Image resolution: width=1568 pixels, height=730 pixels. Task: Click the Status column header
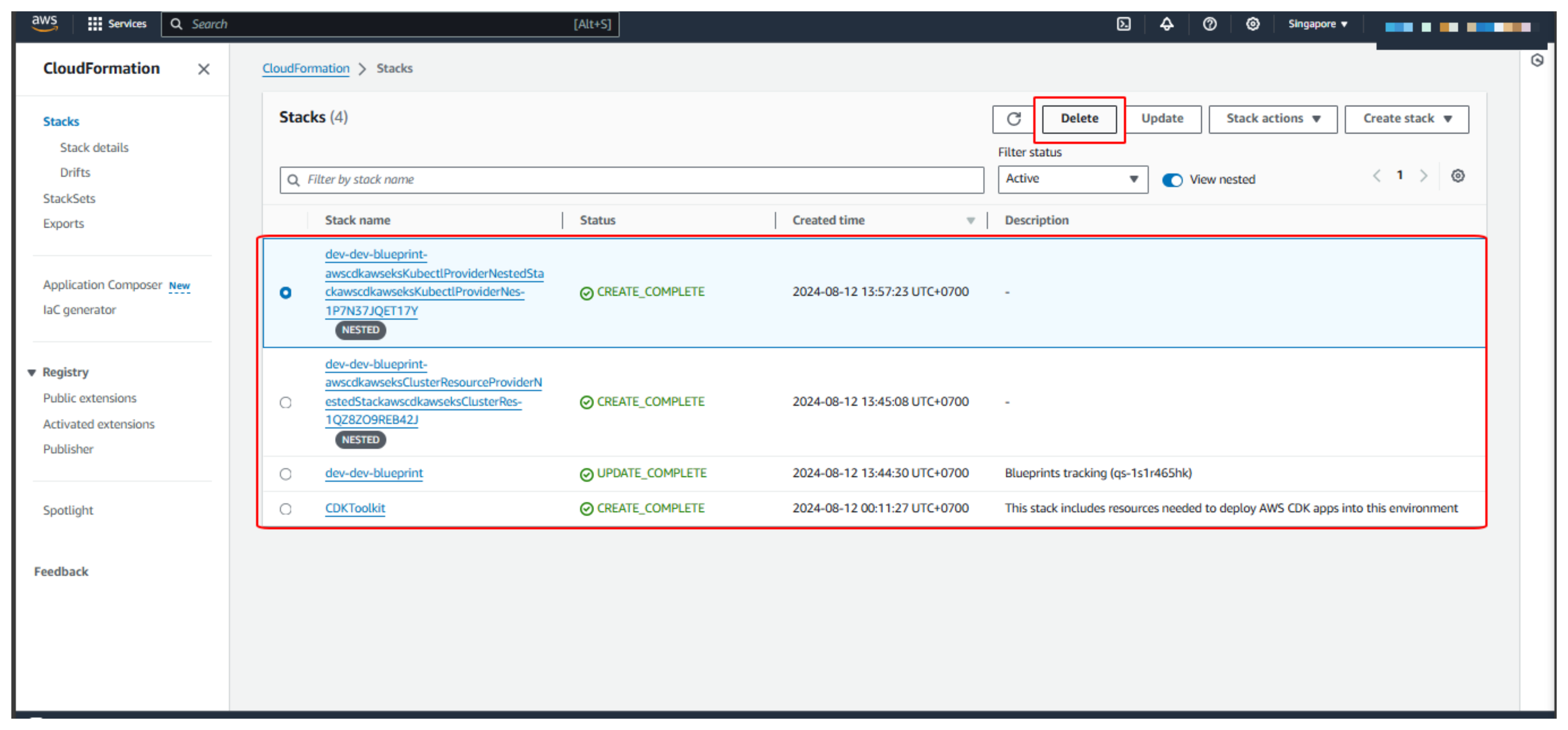pos(597,220)
